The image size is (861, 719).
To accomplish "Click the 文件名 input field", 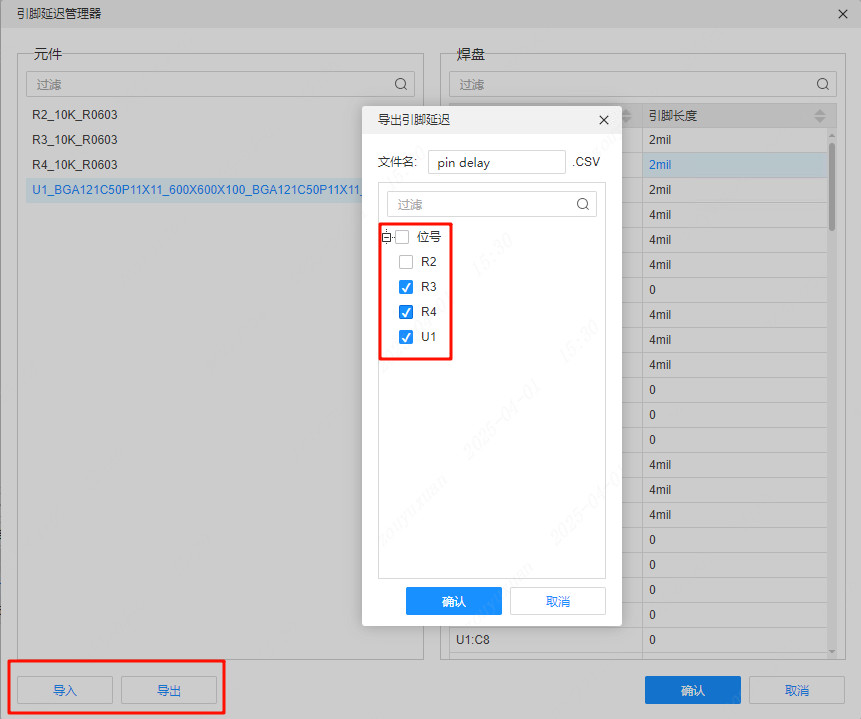I will [496, 162].
